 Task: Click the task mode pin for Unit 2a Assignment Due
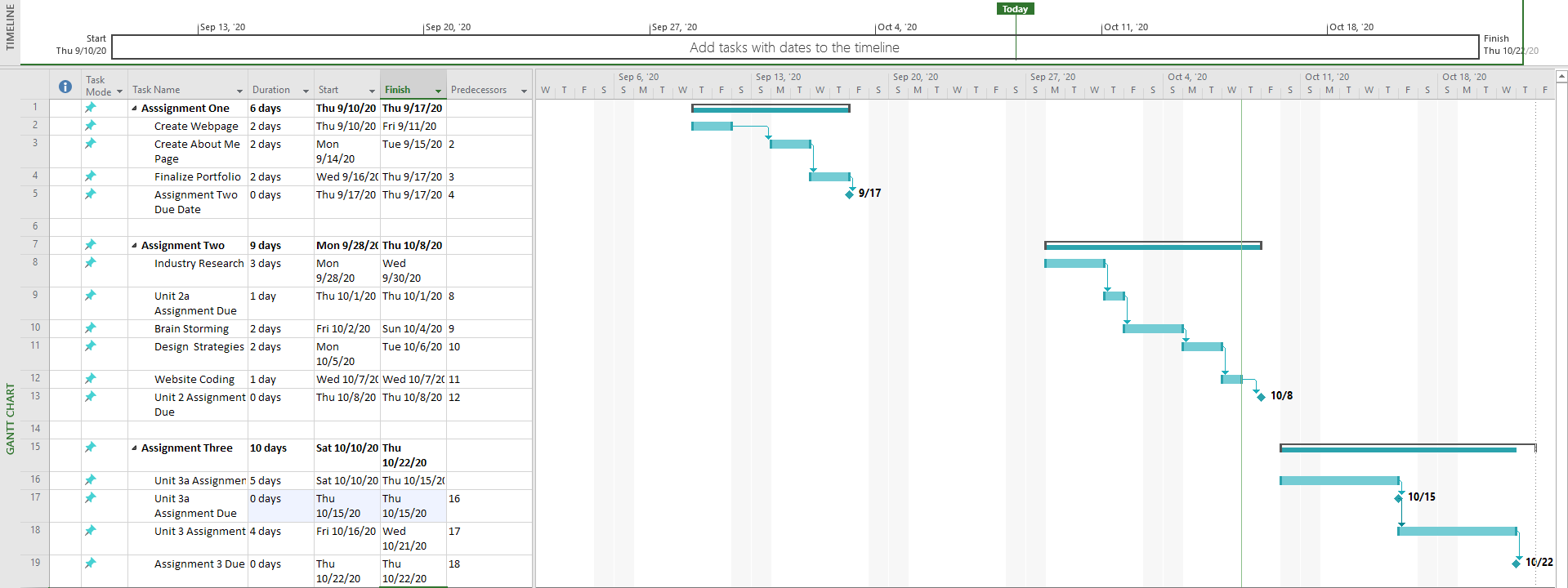(x=91, y=296)
